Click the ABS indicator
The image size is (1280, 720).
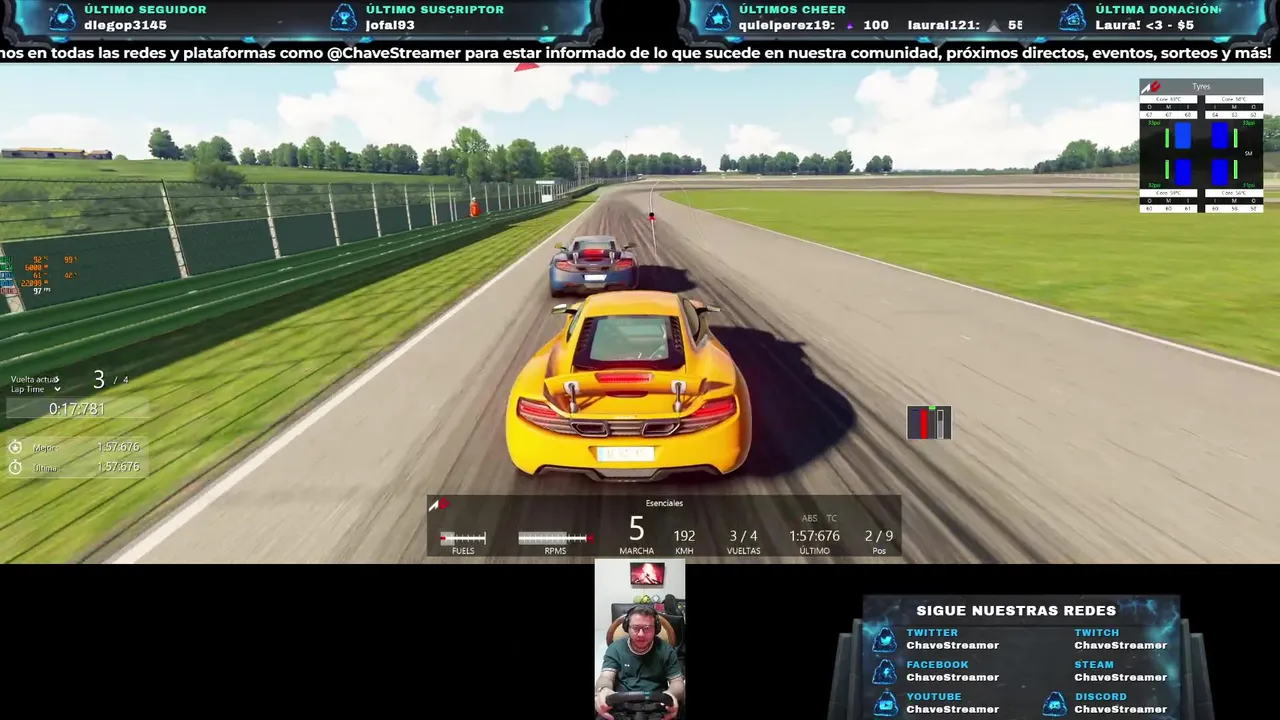pyautogui.click(x=809, y=518)
